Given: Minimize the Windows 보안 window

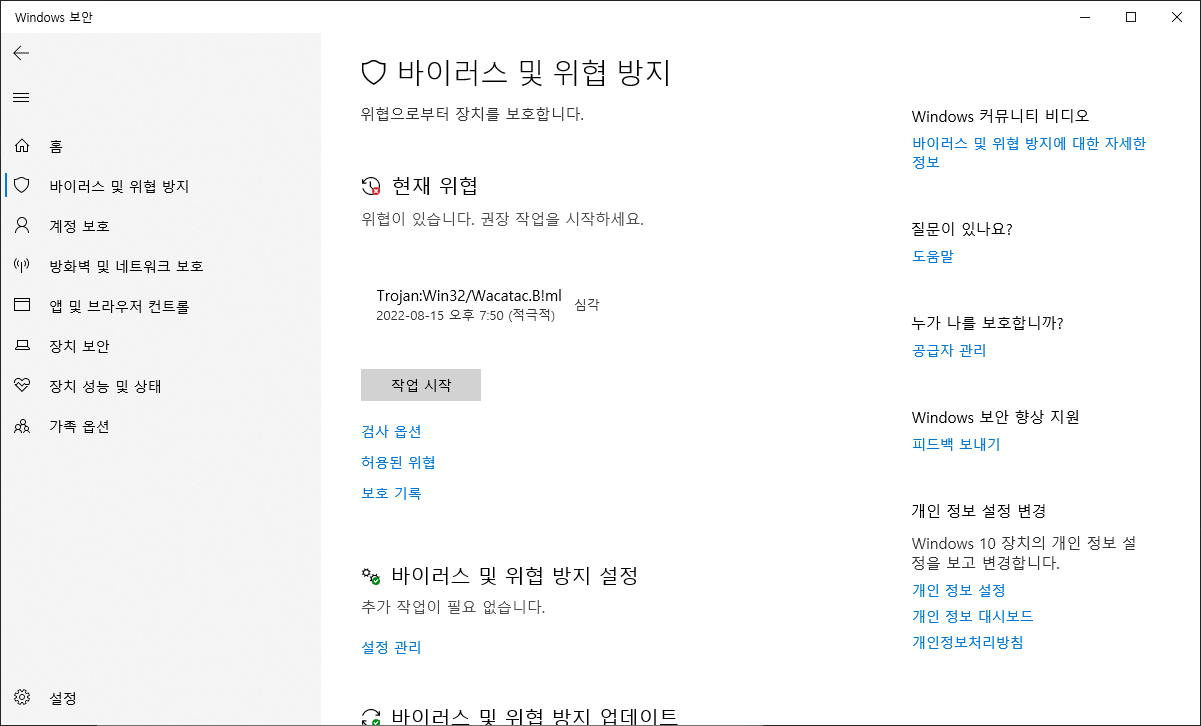Looking at the screenshot, I should (1085, 16).
